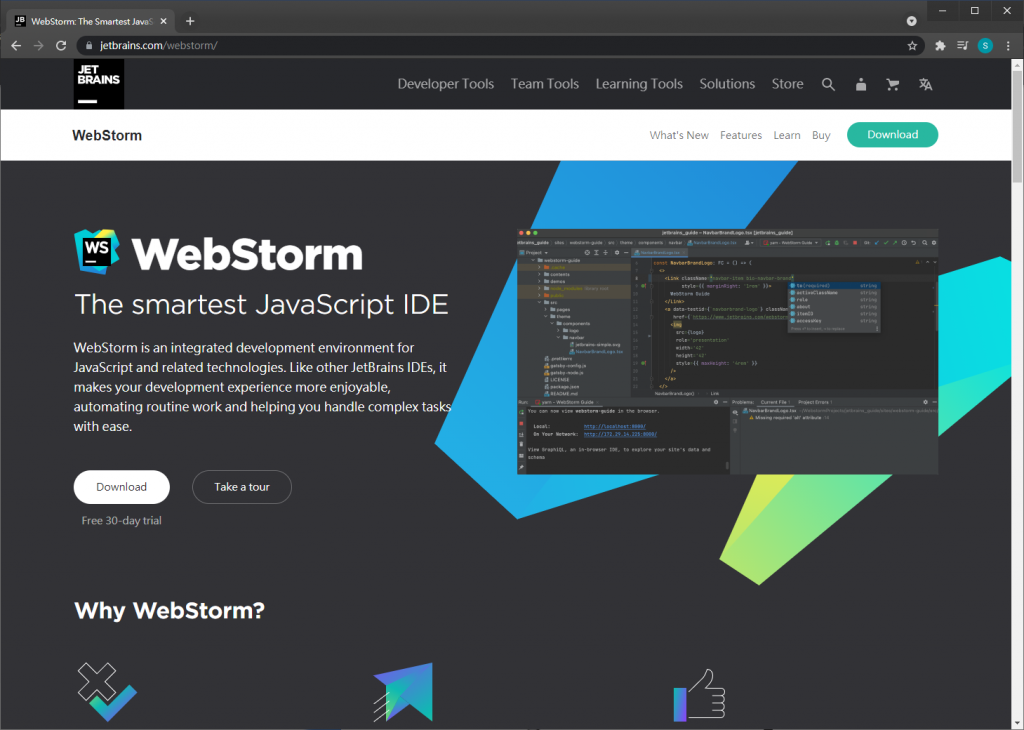1024x730 pixels.
Task: Open the Buy link
Action: (x=821, y=135)
